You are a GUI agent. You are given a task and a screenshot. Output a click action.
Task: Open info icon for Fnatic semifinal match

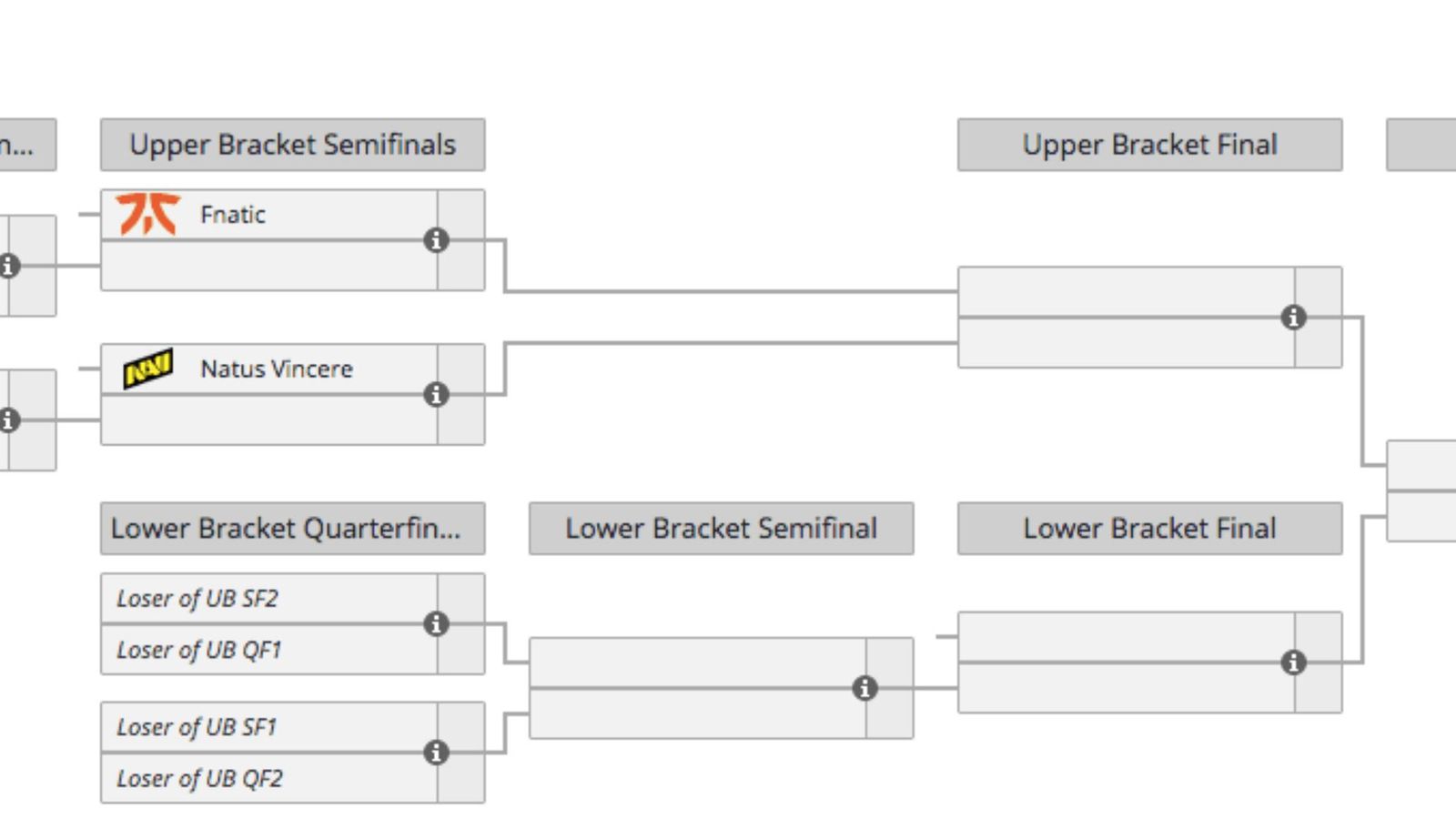point(437,240)
